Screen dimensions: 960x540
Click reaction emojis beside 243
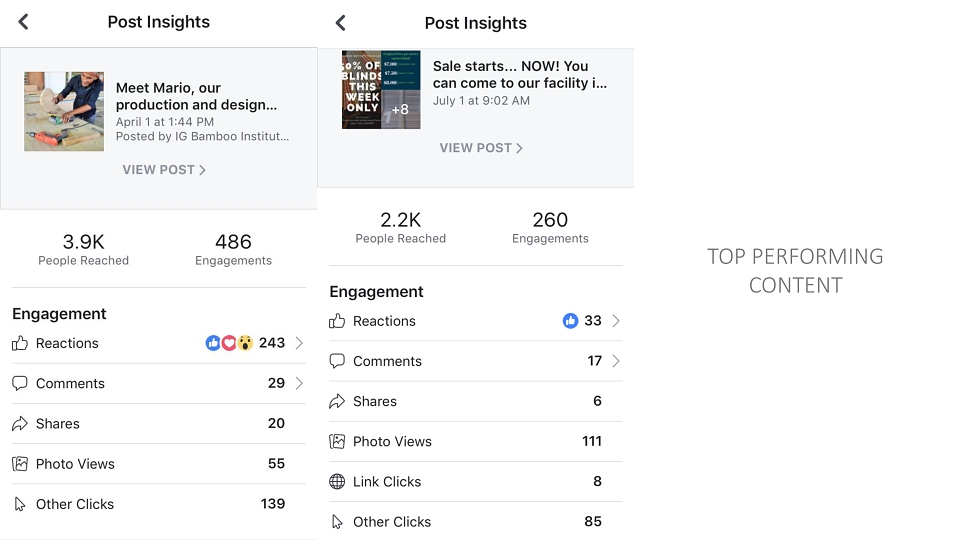[x=229, y=343]
